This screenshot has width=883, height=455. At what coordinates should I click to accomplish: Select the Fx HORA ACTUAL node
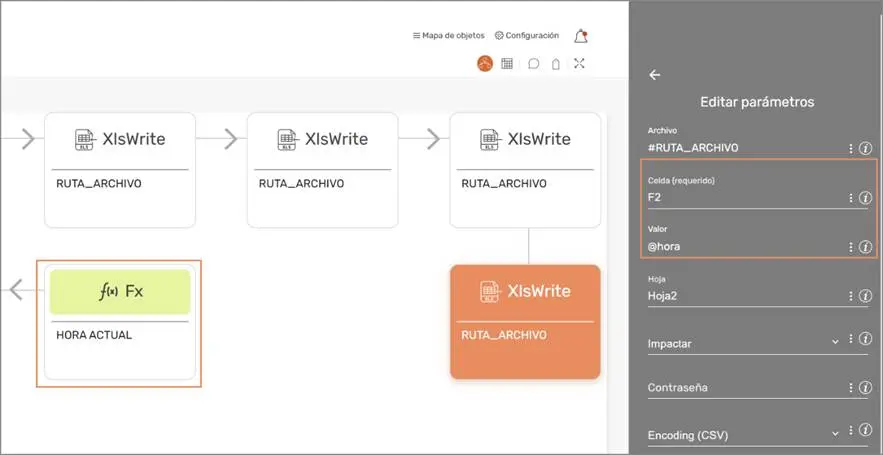click(119, 324)
